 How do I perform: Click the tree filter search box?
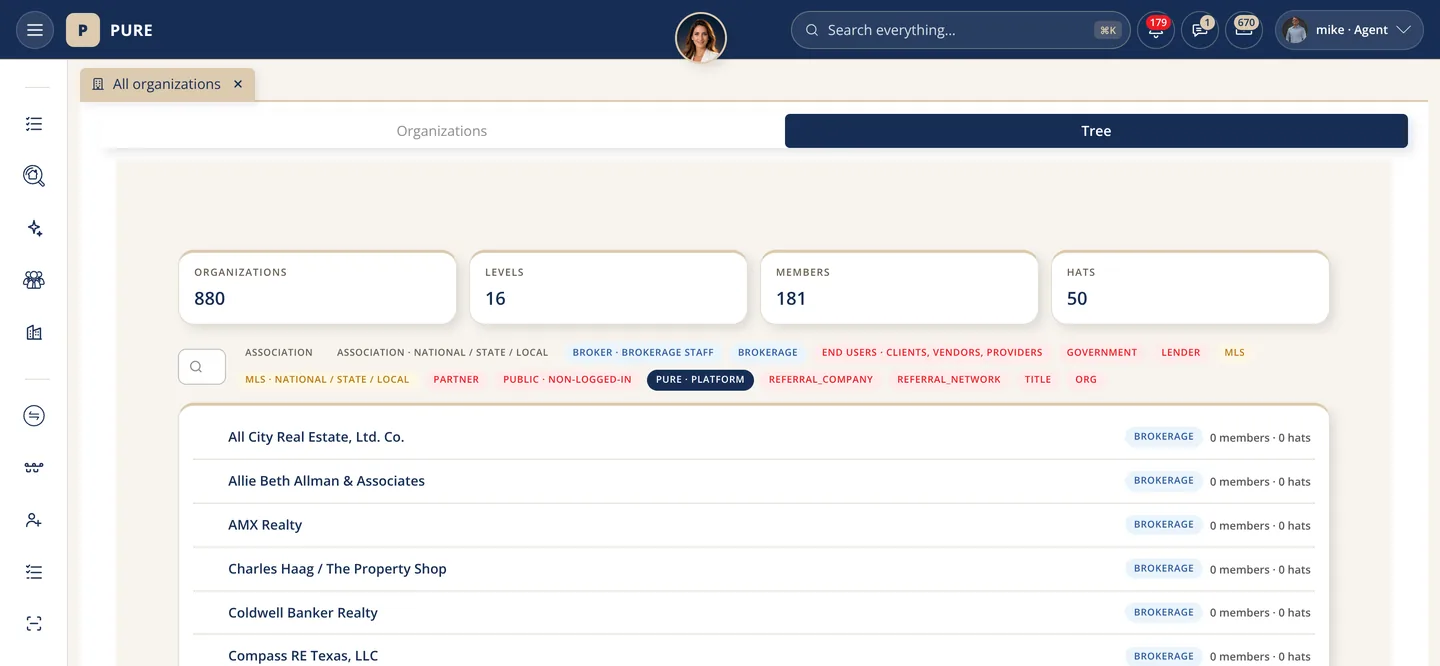coord(202,366)
